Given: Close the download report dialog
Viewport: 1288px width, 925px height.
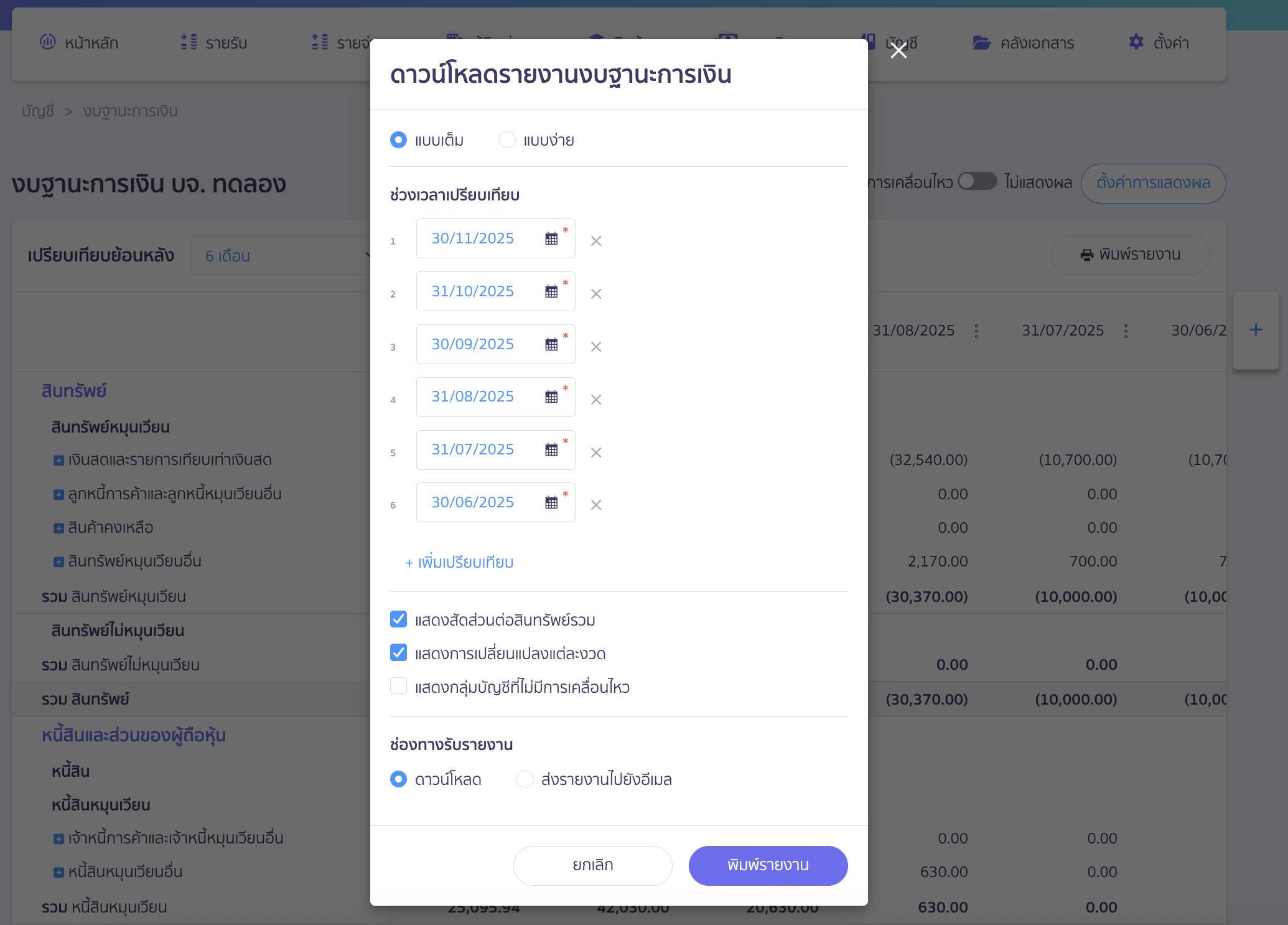Looking at the screenshot, I should pos(898,50).
